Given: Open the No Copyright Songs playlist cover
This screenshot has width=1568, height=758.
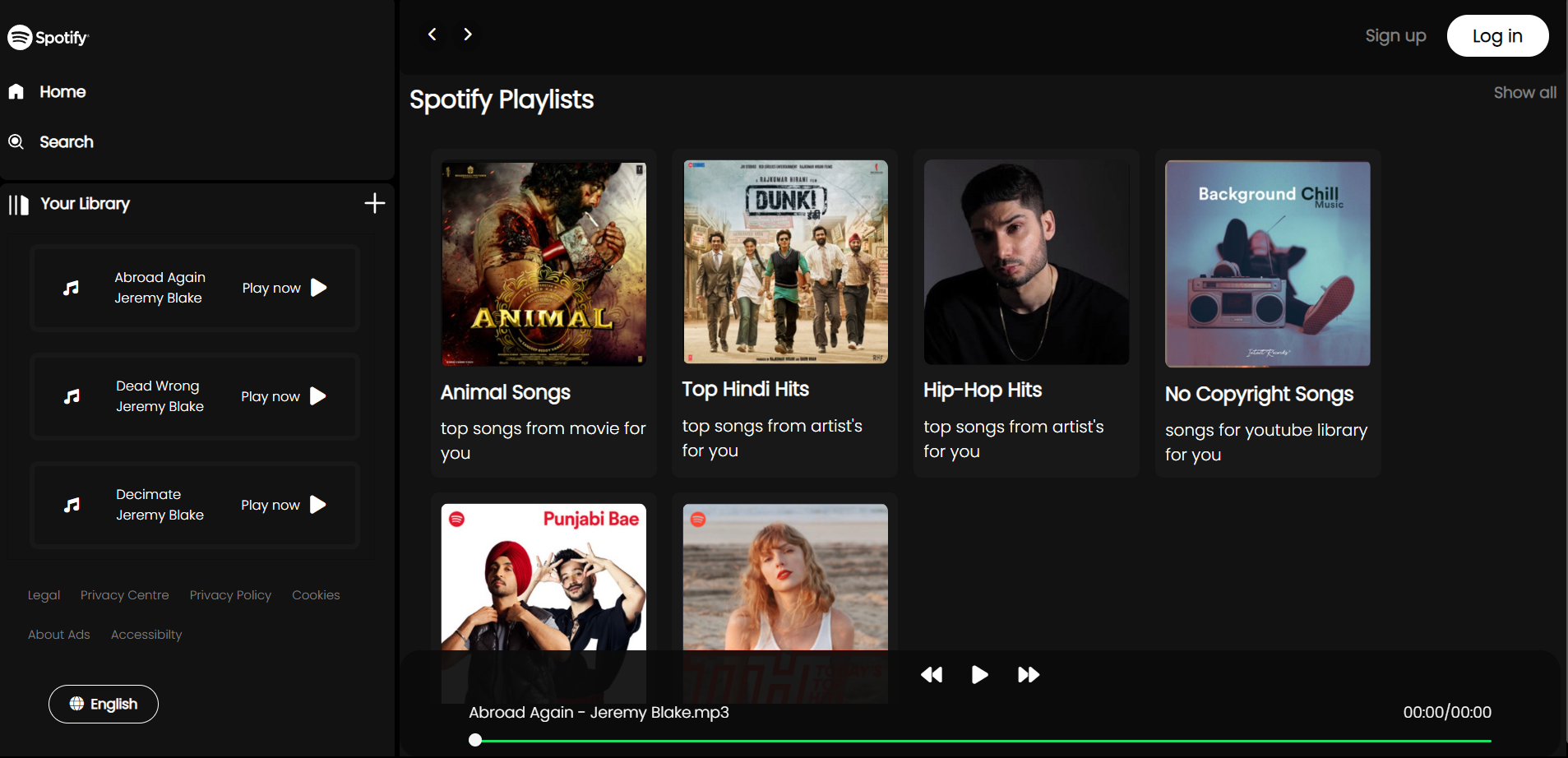Looking at the screenshot, I should coord(1268,264).
